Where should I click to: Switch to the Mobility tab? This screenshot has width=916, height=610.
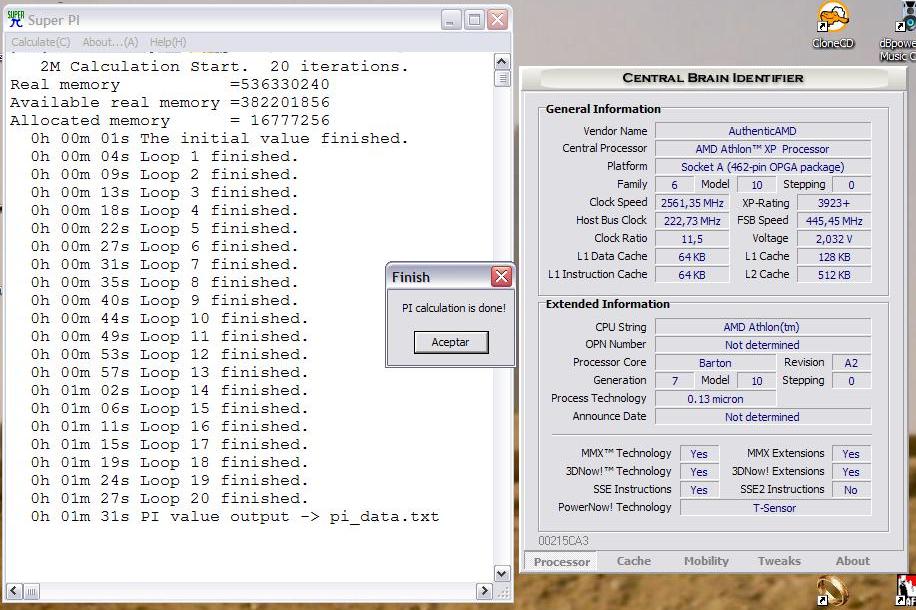point(706,561)
